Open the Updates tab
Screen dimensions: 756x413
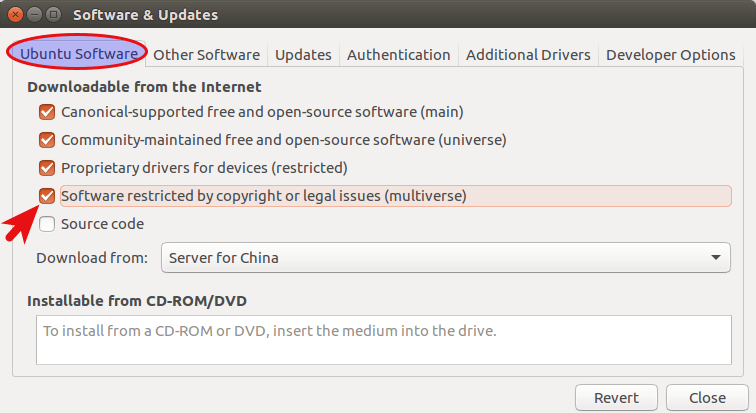click(x=303, y=55)
